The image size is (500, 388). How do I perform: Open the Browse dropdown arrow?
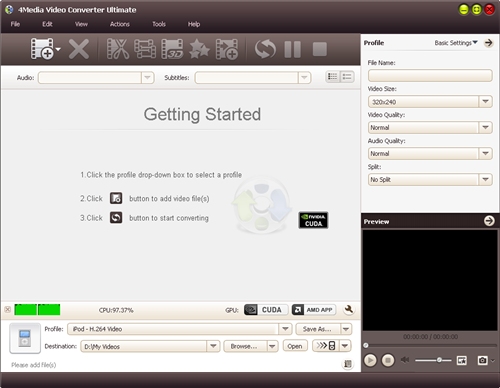pos(272,346)
